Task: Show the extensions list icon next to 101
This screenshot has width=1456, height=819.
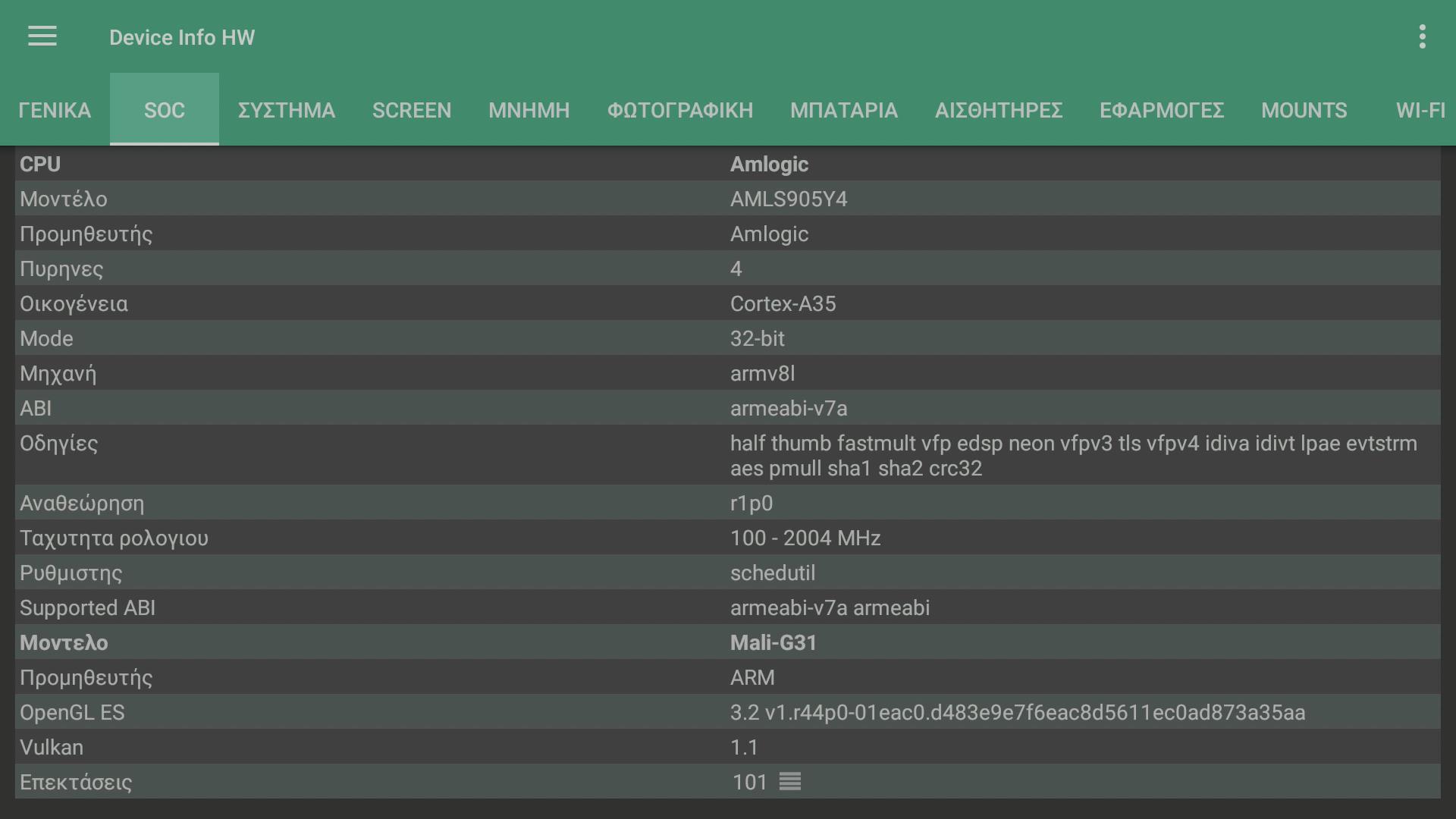Action: [789, 781]
